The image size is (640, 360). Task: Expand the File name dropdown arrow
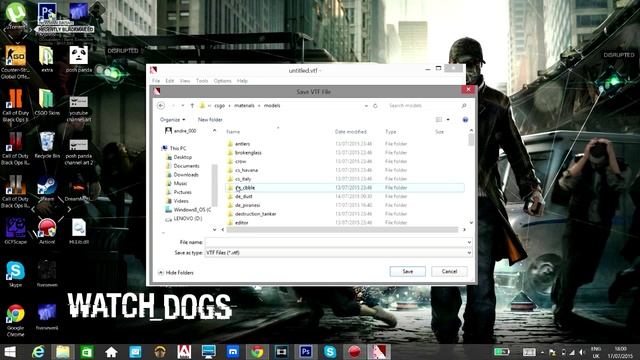(x=469, y=242)
